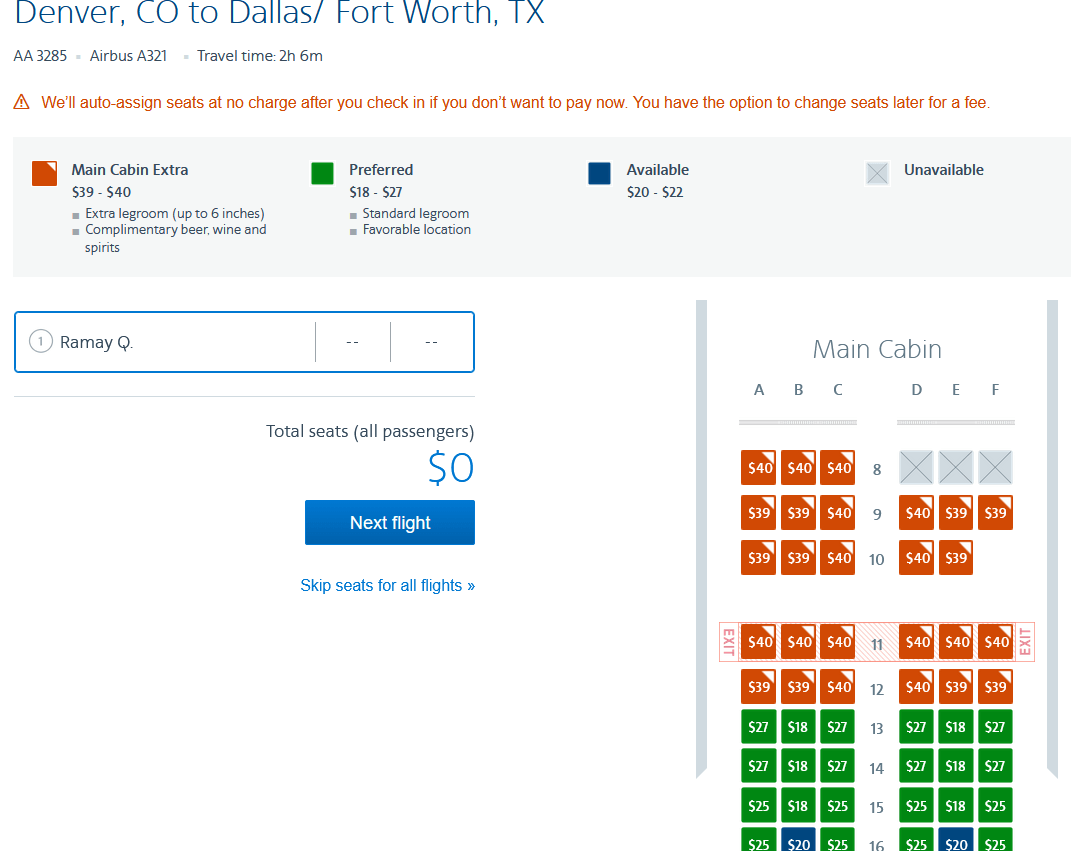Click the green Preferred legend swatch
The width and height of the screenshot is (1071, 851).
(x=322, y=173)
